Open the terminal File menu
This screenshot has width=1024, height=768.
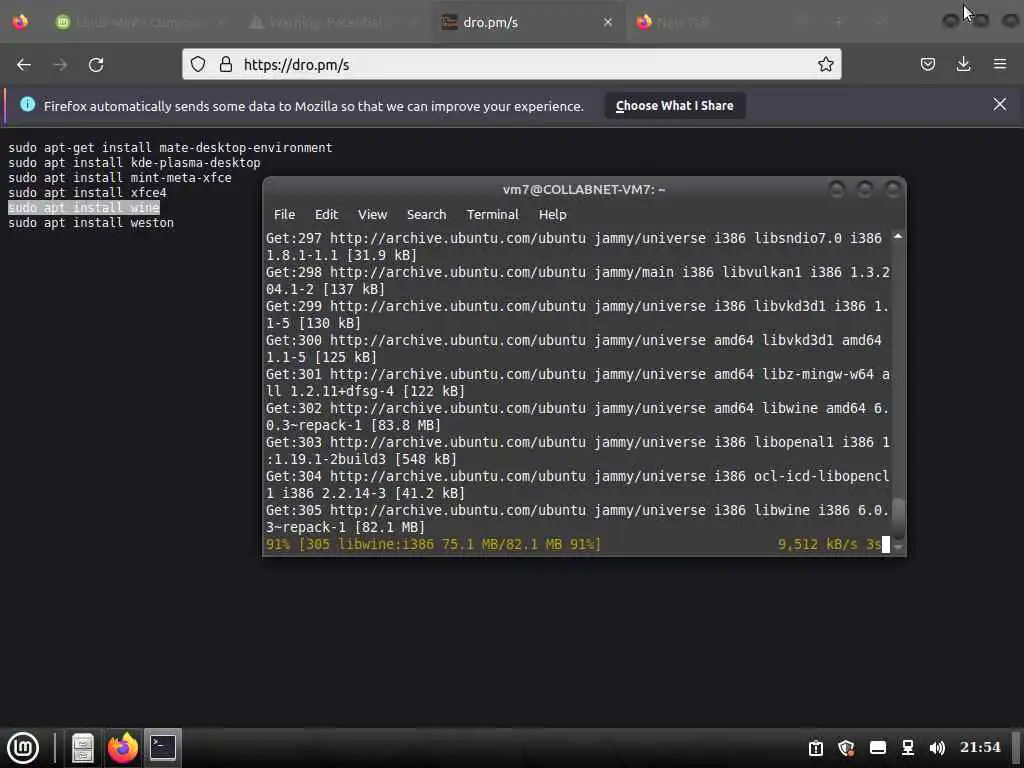[x=284, y=214]
